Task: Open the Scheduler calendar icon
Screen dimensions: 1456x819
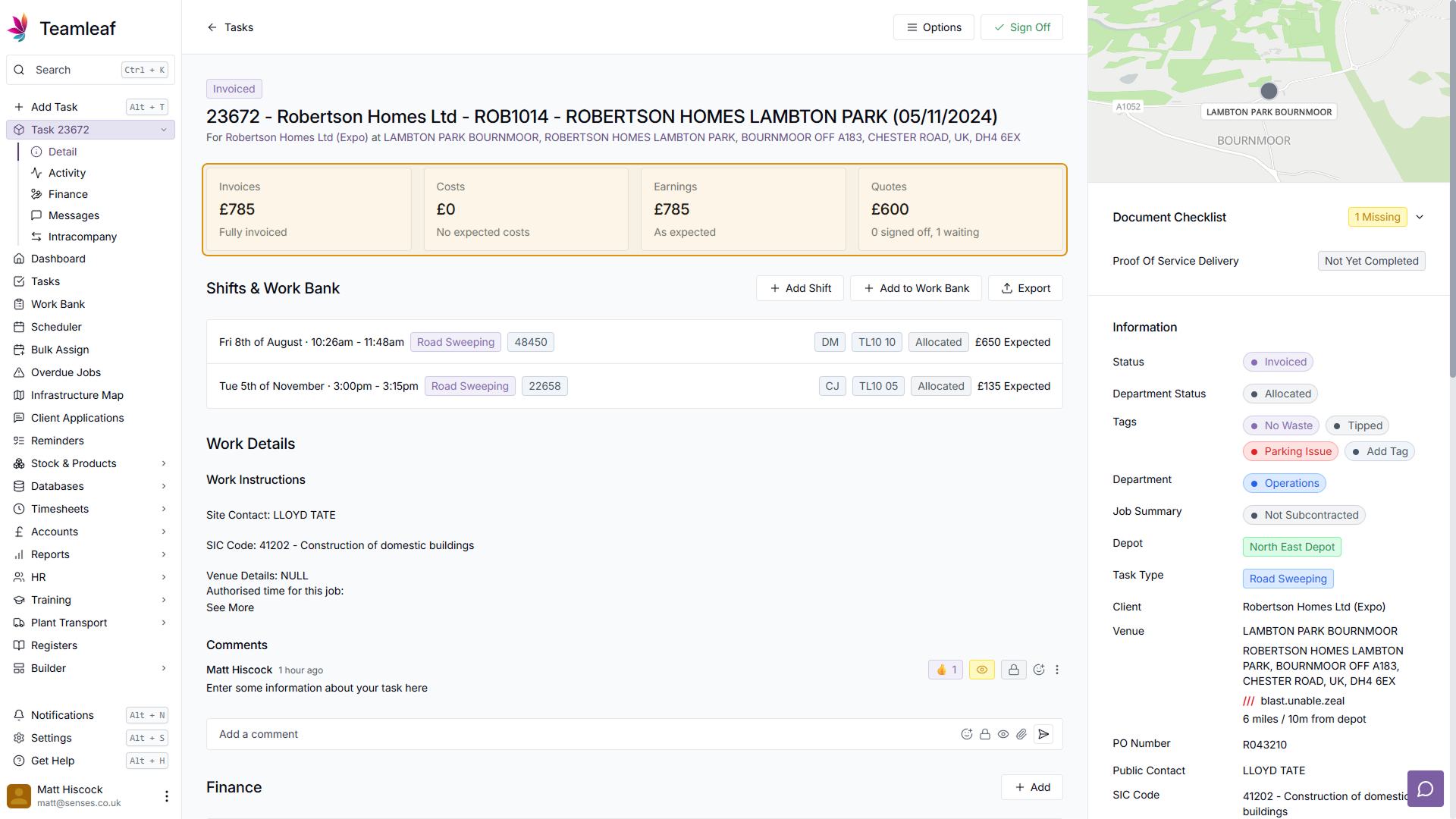Action: pos(19,327)
